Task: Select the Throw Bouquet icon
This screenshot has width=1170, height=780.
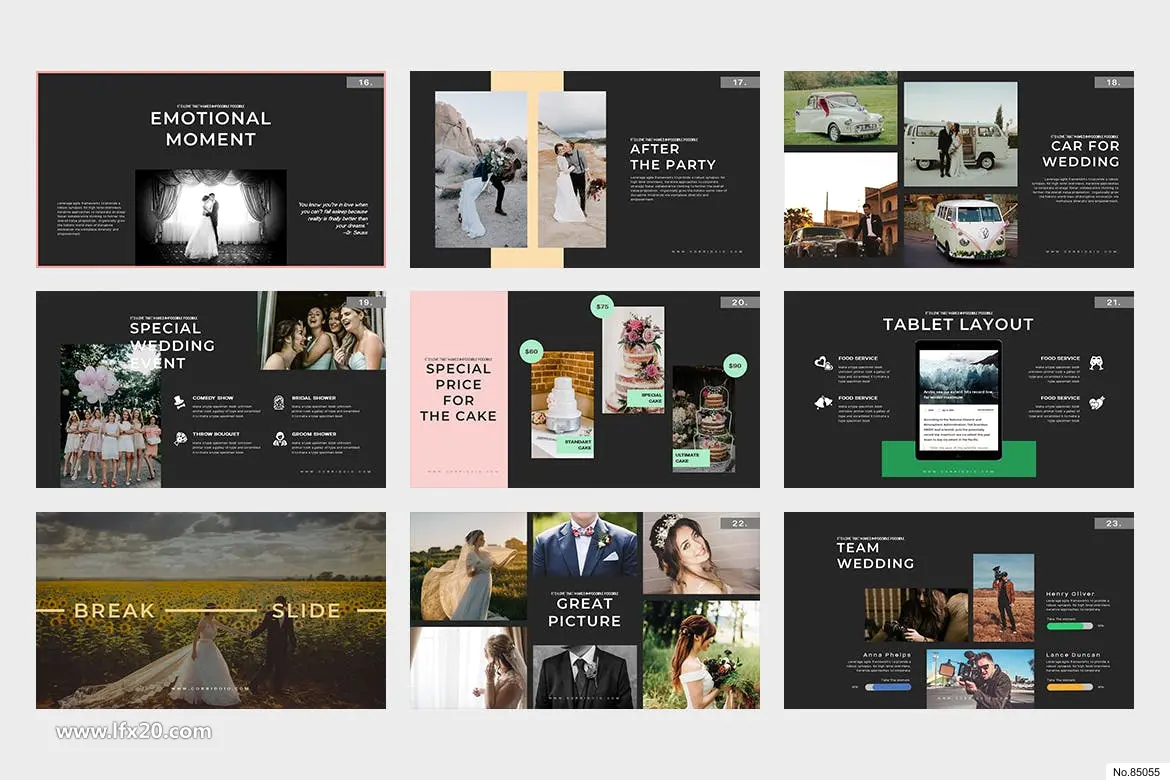Action: click(x=180, y=438)
